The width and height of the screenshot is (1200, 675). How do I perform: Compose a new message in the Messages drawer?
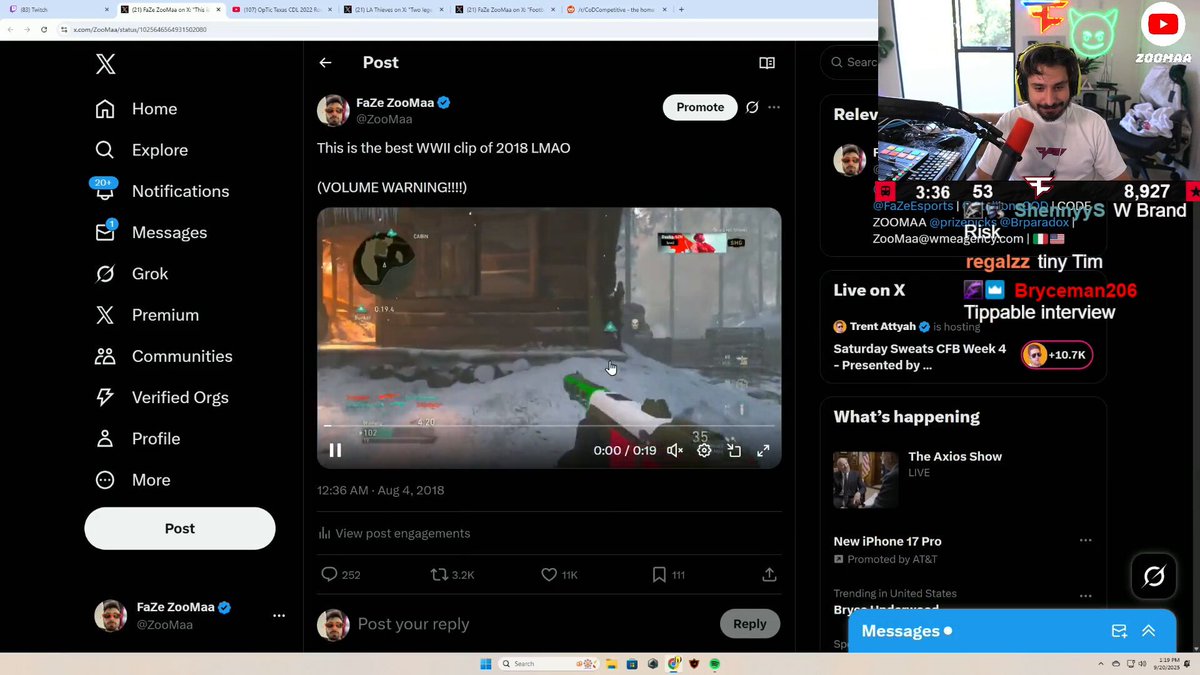pyautogui.click(x=1119, y=631)
